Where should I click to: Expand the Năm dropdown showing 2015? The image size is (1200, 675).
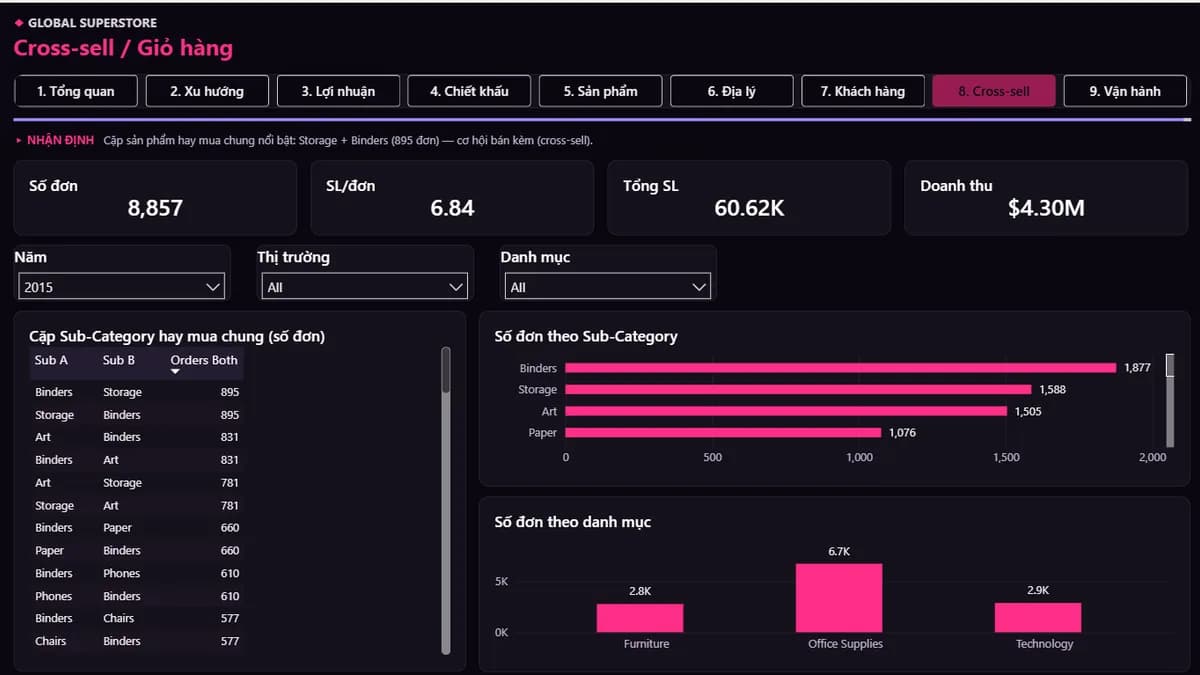pyautogui.click(x=122, y=287)
